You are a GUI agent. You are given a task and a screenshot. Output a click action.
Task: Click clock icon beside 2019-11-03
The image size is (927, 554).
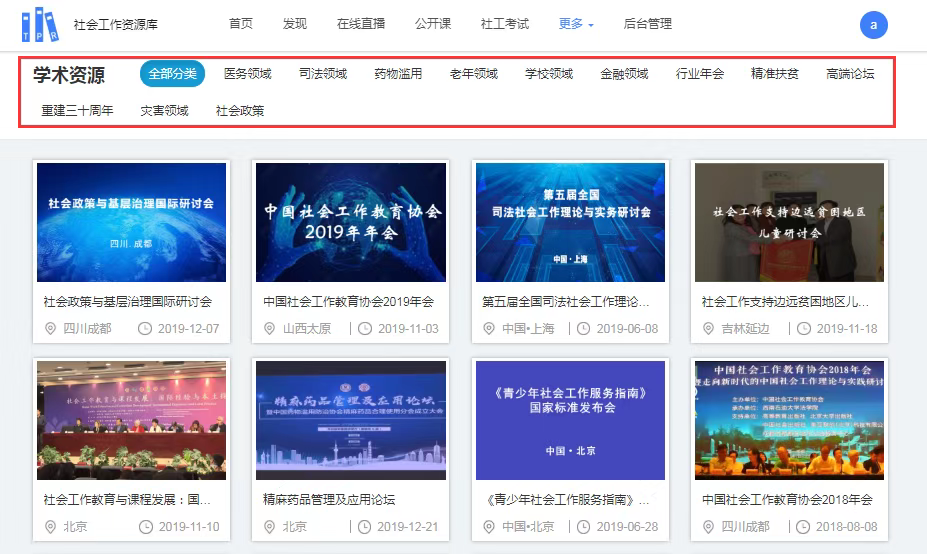(x=365, y=329)
